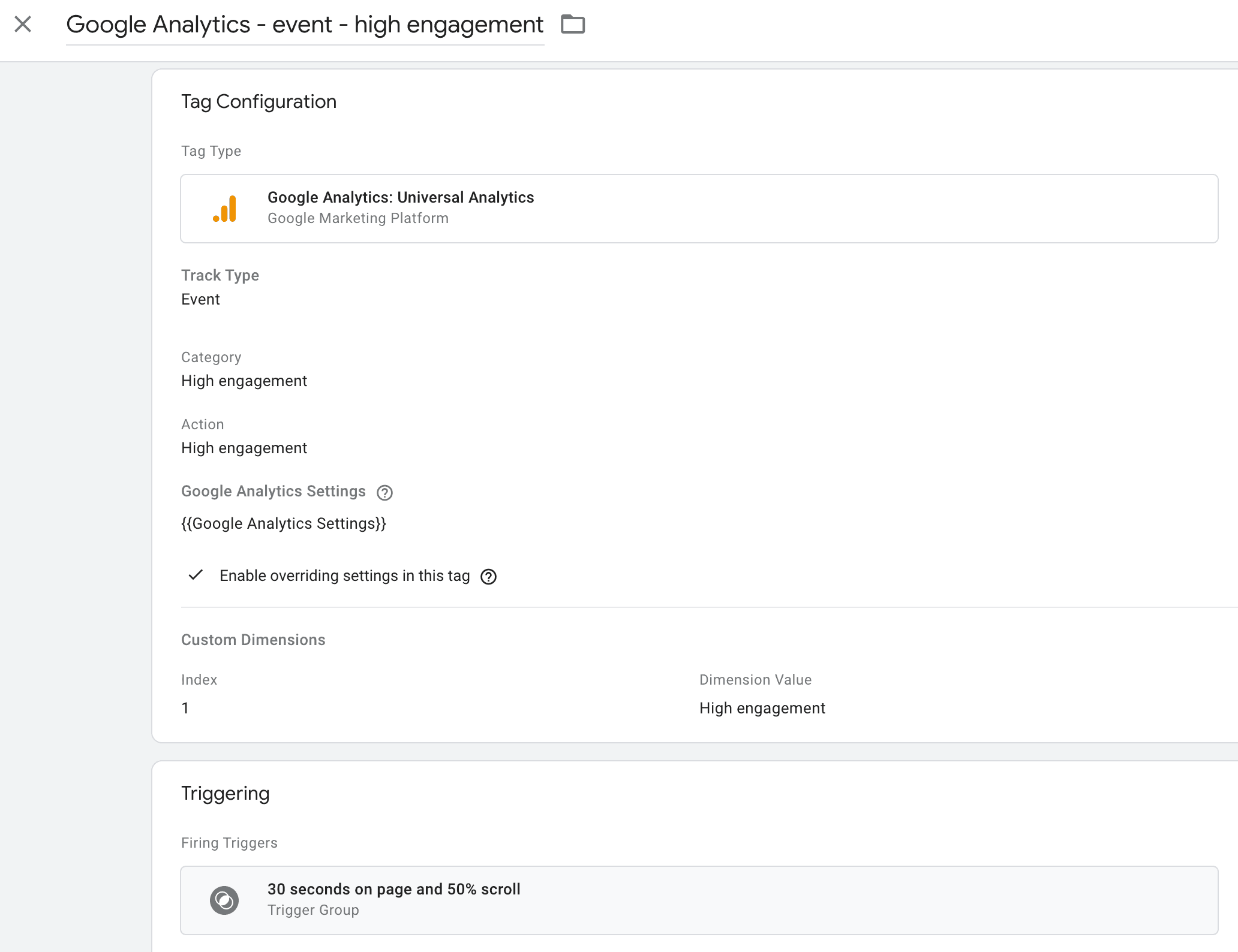The height and width of the screenshot is (952, 1238).
Task: Click the Google Marketing Platform subtitle
Action: point(358,219)
